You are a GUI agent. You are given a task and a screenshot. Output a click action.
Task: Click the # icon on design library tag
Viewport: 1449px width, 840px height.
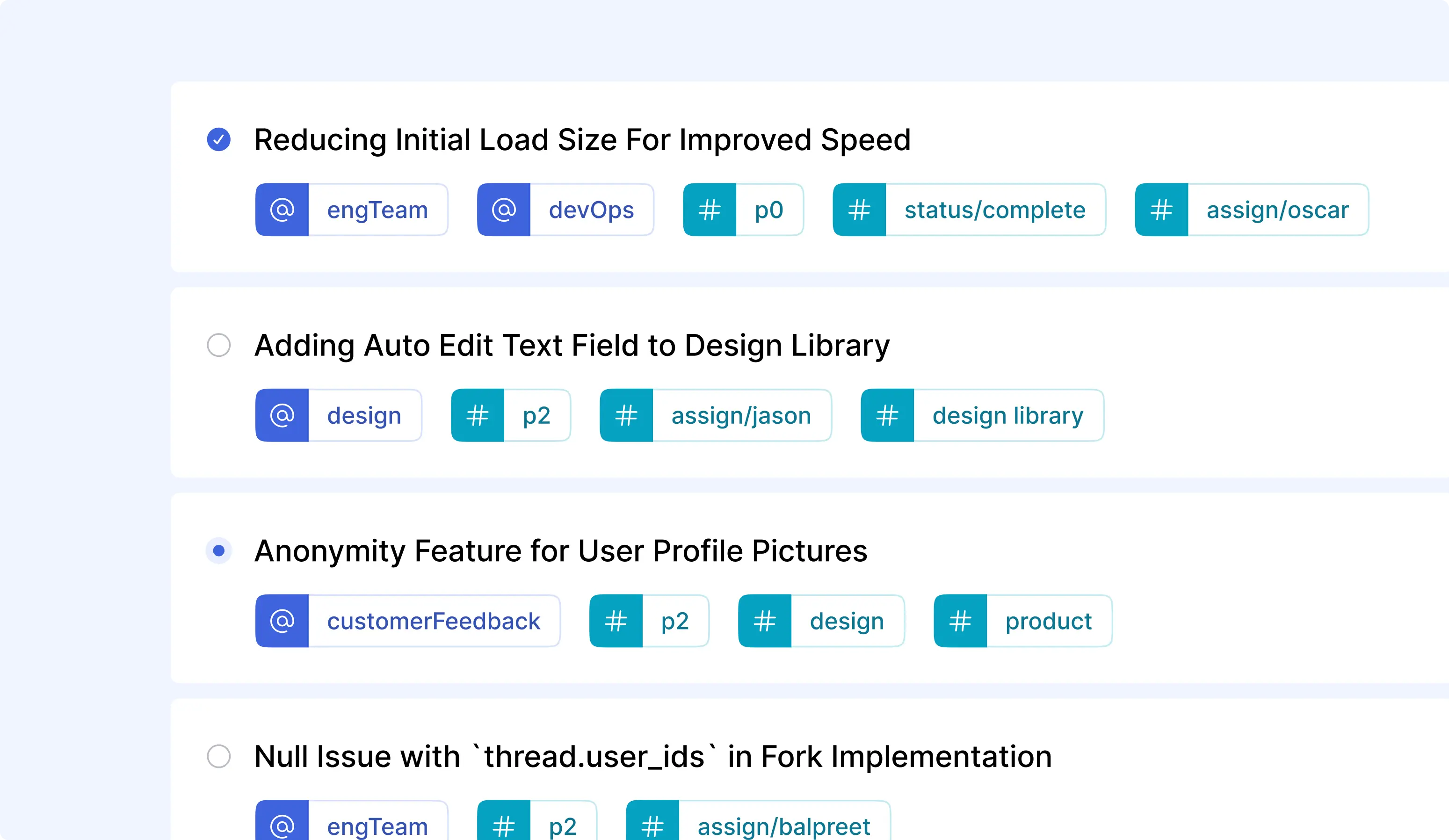pyautogui.click(x=887, y=415)
